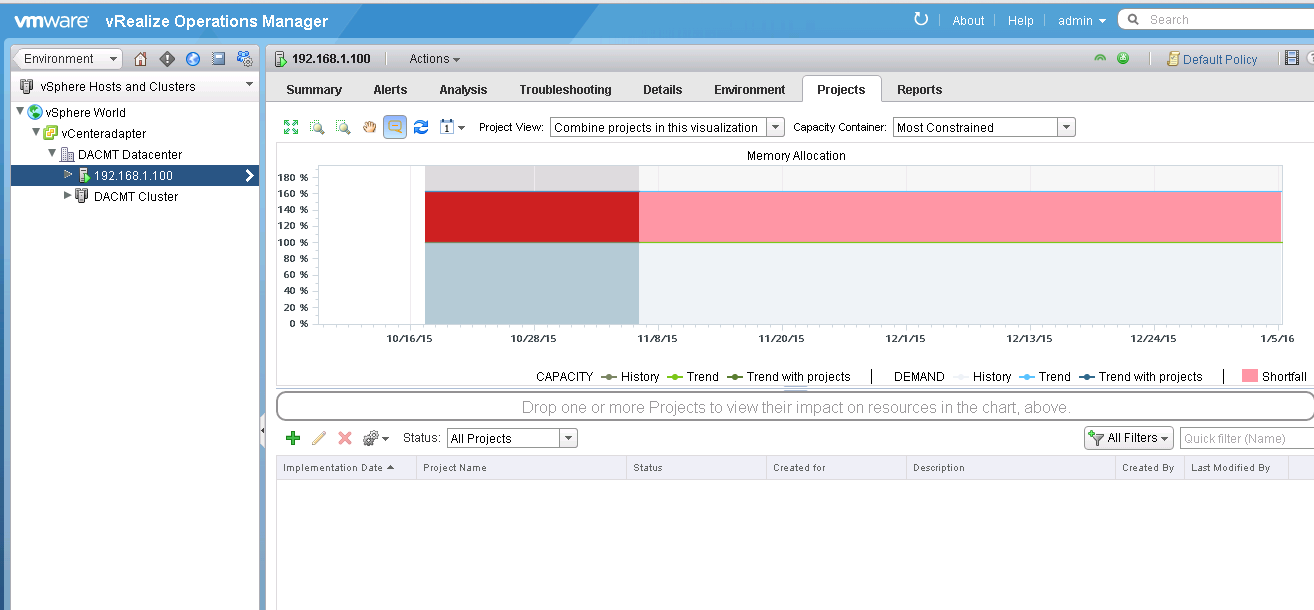1314x610 pixels.
Task: Switch to the Environment tab
Action: tap(749, 89)
